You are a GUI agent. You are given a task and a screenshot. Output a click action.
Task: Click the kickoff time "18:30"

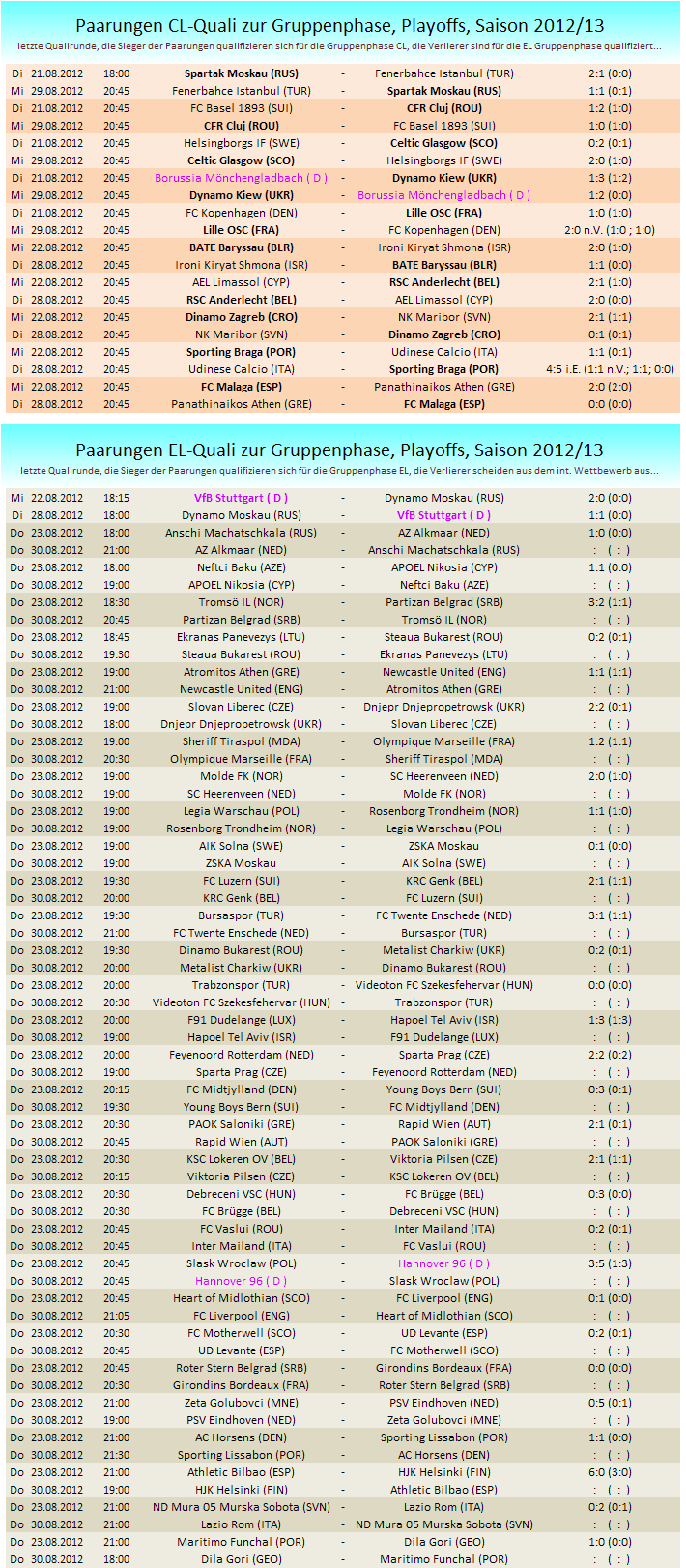(116, 602)
